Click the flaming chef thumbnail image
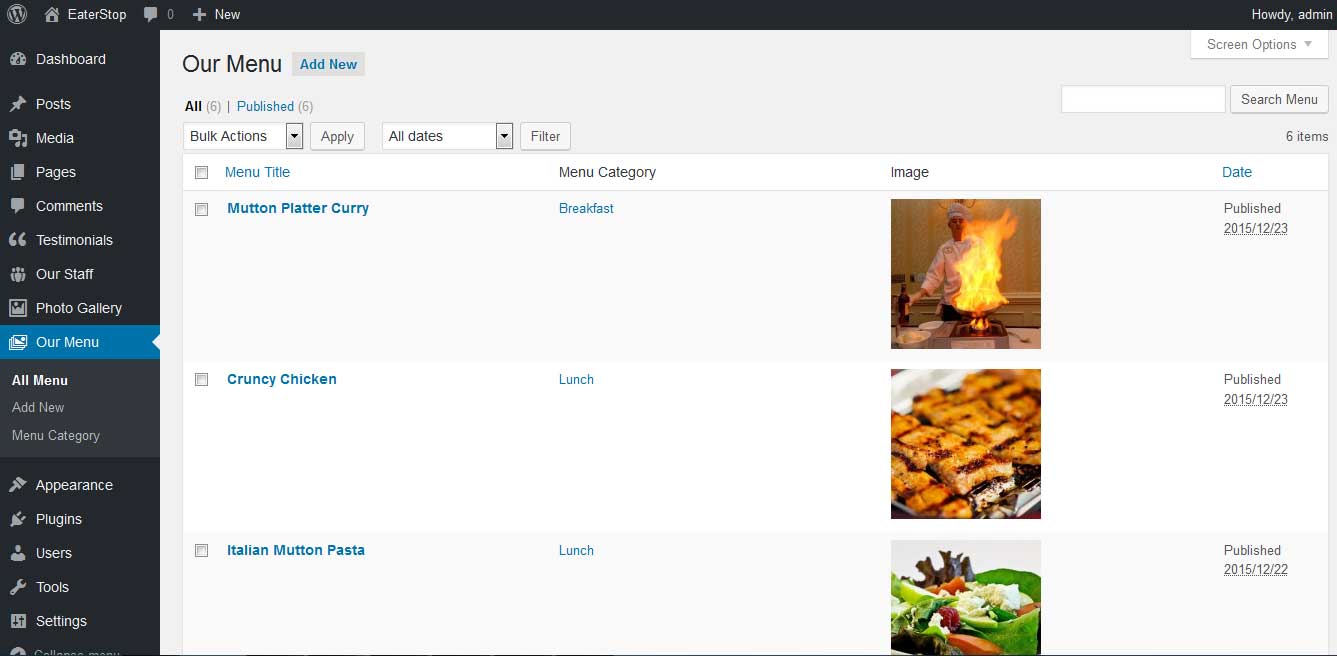The height and width of the screenshot is (656, 1337). [966, 274]
